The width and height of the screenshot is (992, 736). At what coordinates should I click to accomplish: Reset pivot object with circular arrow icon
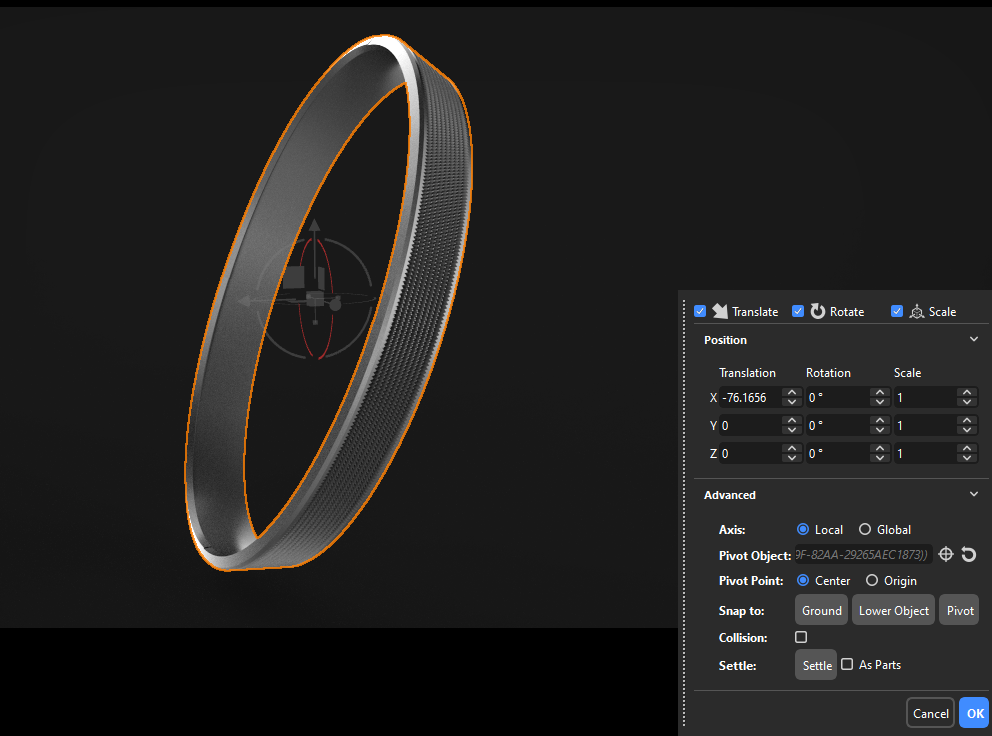pos(969,554)
